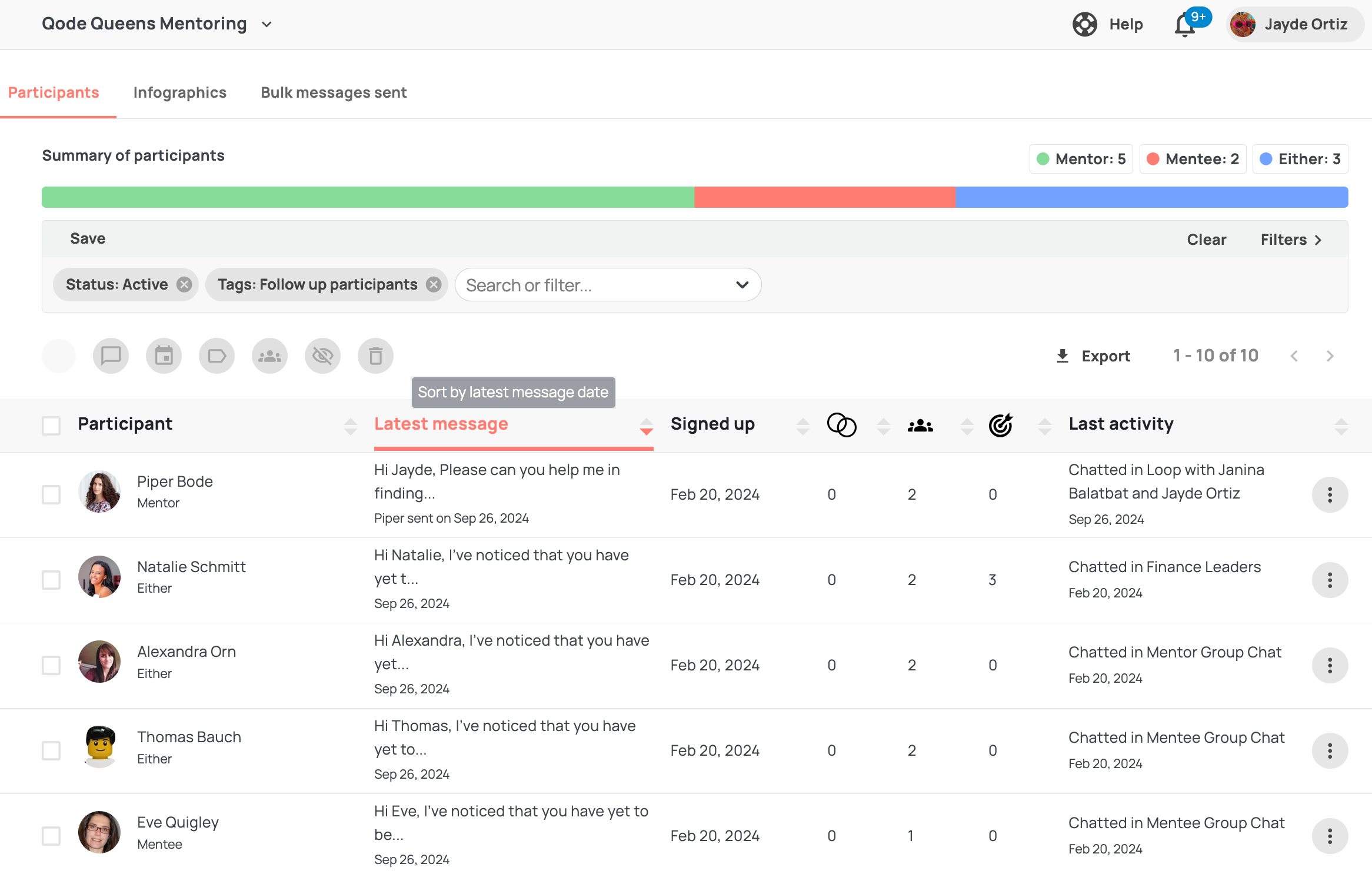Image resolution: width=1372 pixels, height=877 pixels.
Task: Open row menu for Thomas Bauch
Action: [x=1330, y=750]
